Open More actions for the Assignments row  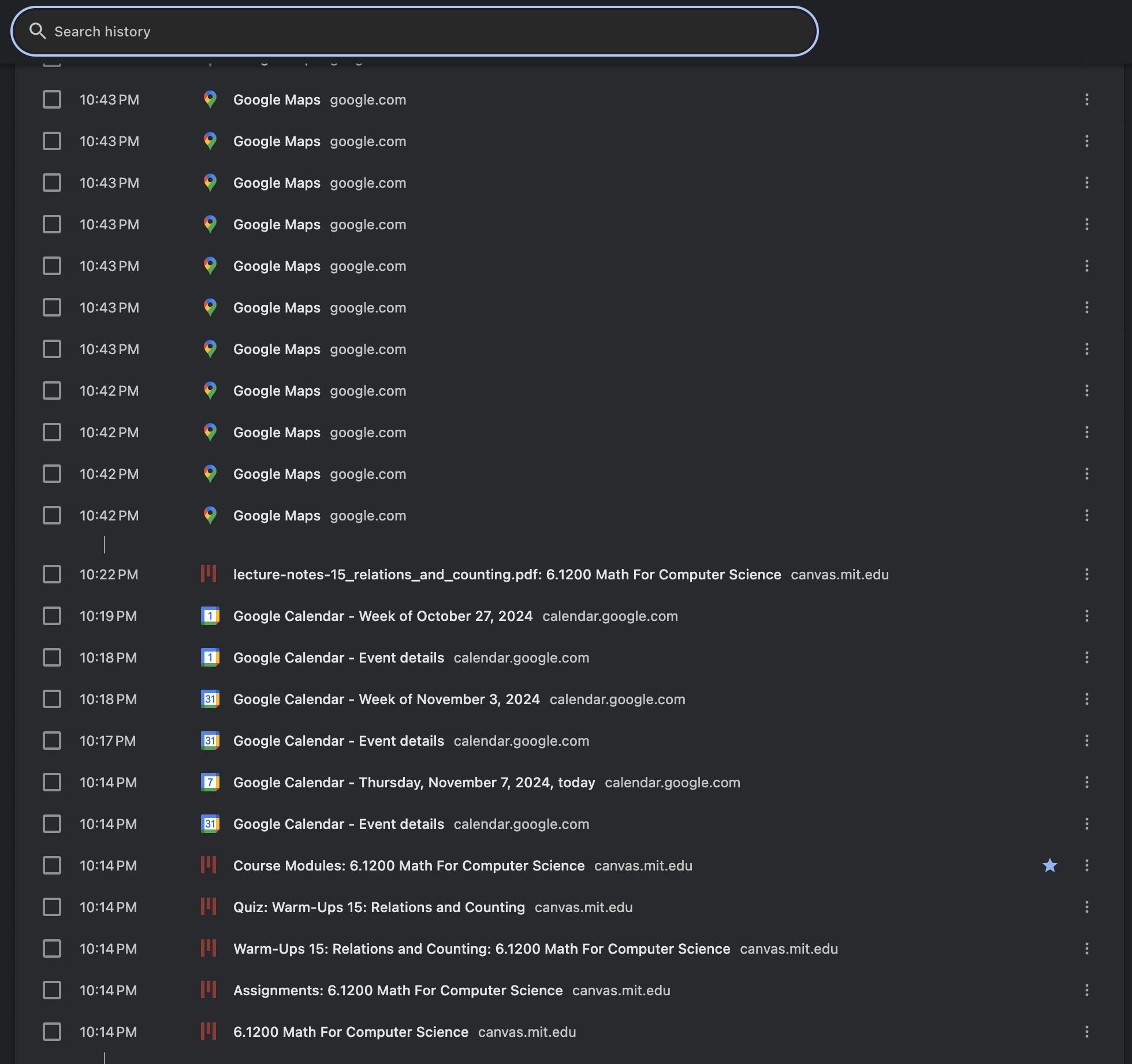(x=1087, y=990)
